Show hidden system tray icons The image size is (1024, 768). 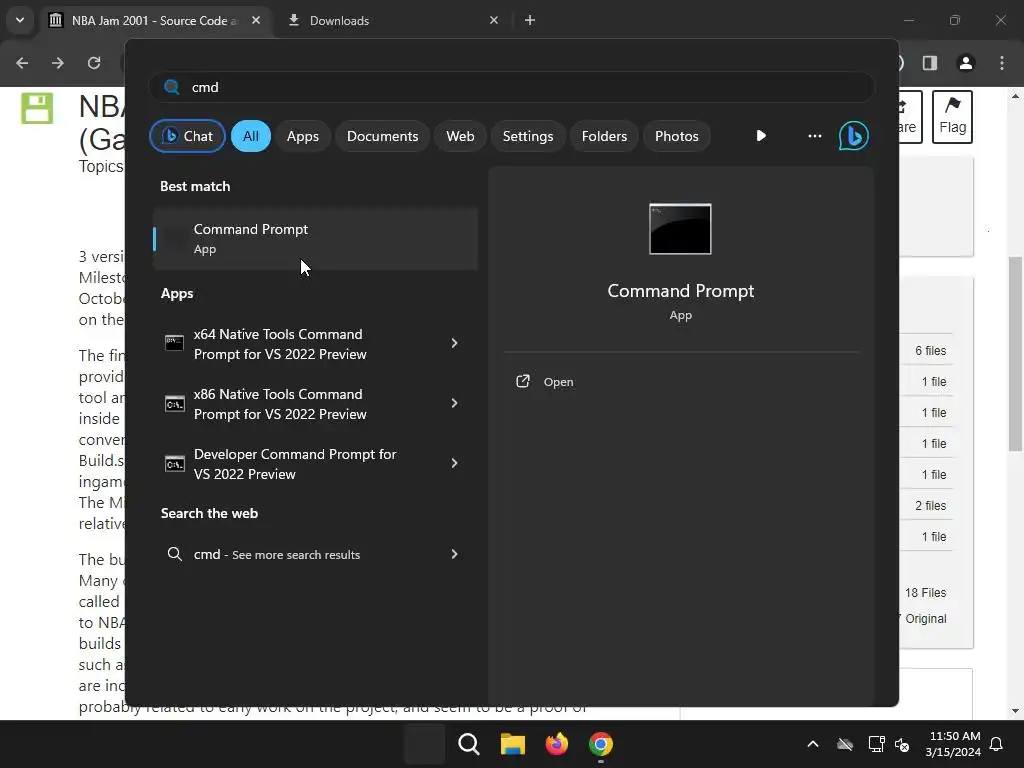pos(812,744)
